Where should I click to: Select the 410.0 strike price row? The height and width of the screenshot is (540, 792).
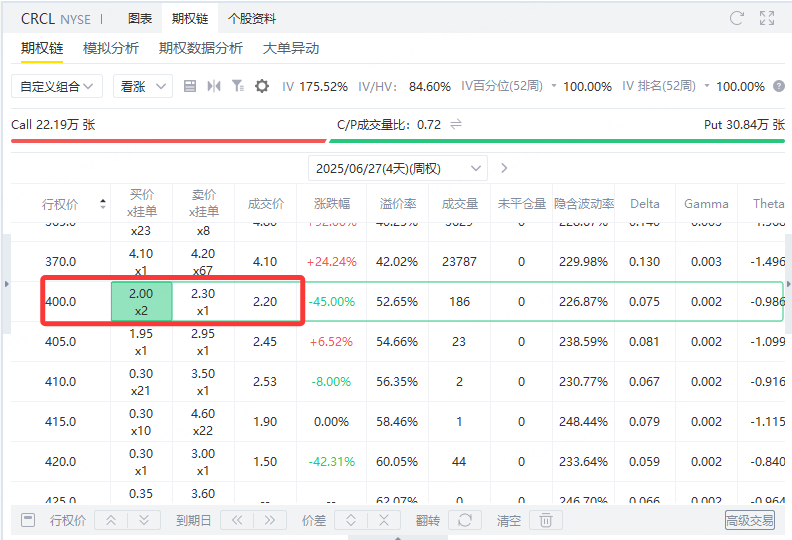click(398, 381)
